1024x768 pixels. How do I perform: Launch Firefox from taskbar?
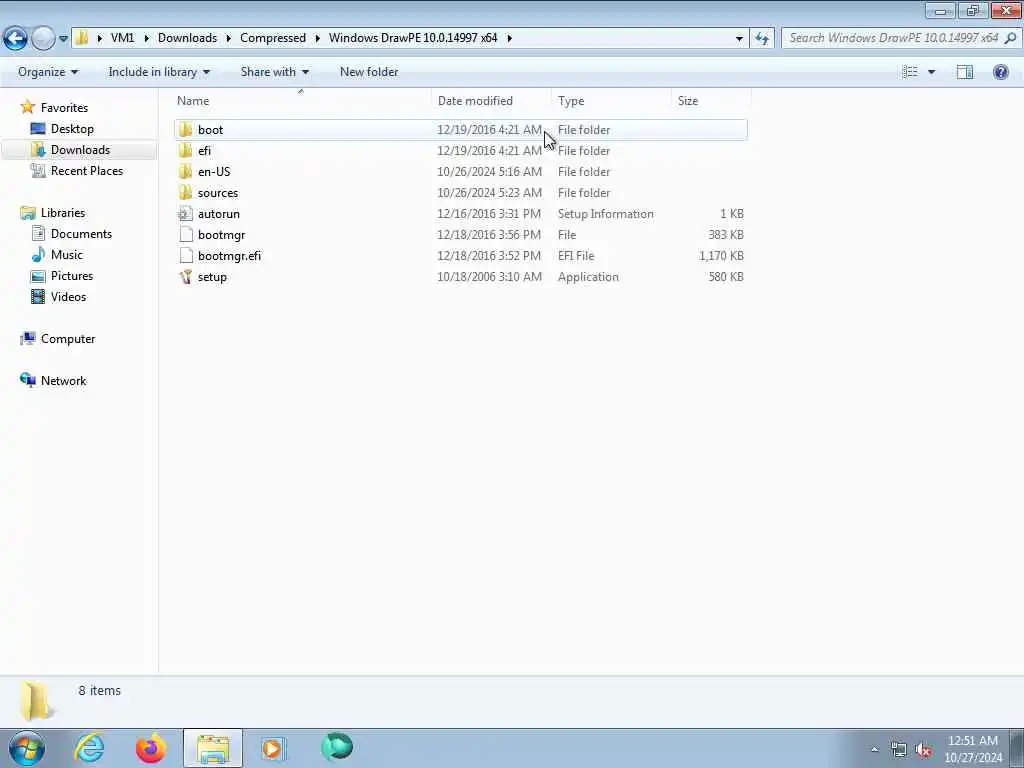click(151, 748)
